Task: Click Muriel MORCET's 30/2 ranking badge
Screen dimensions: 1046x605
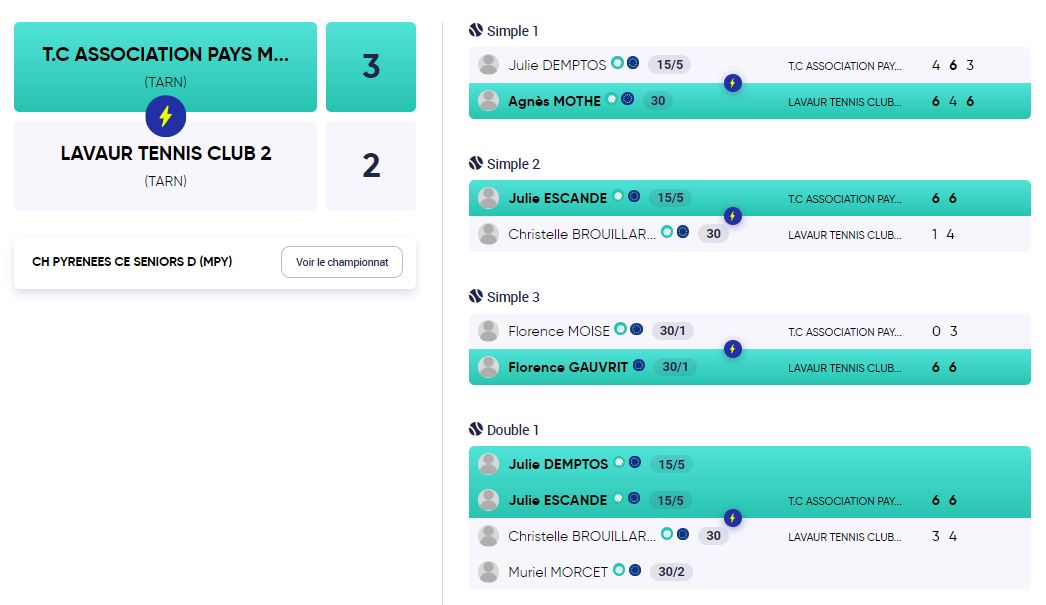Action: 671,572
